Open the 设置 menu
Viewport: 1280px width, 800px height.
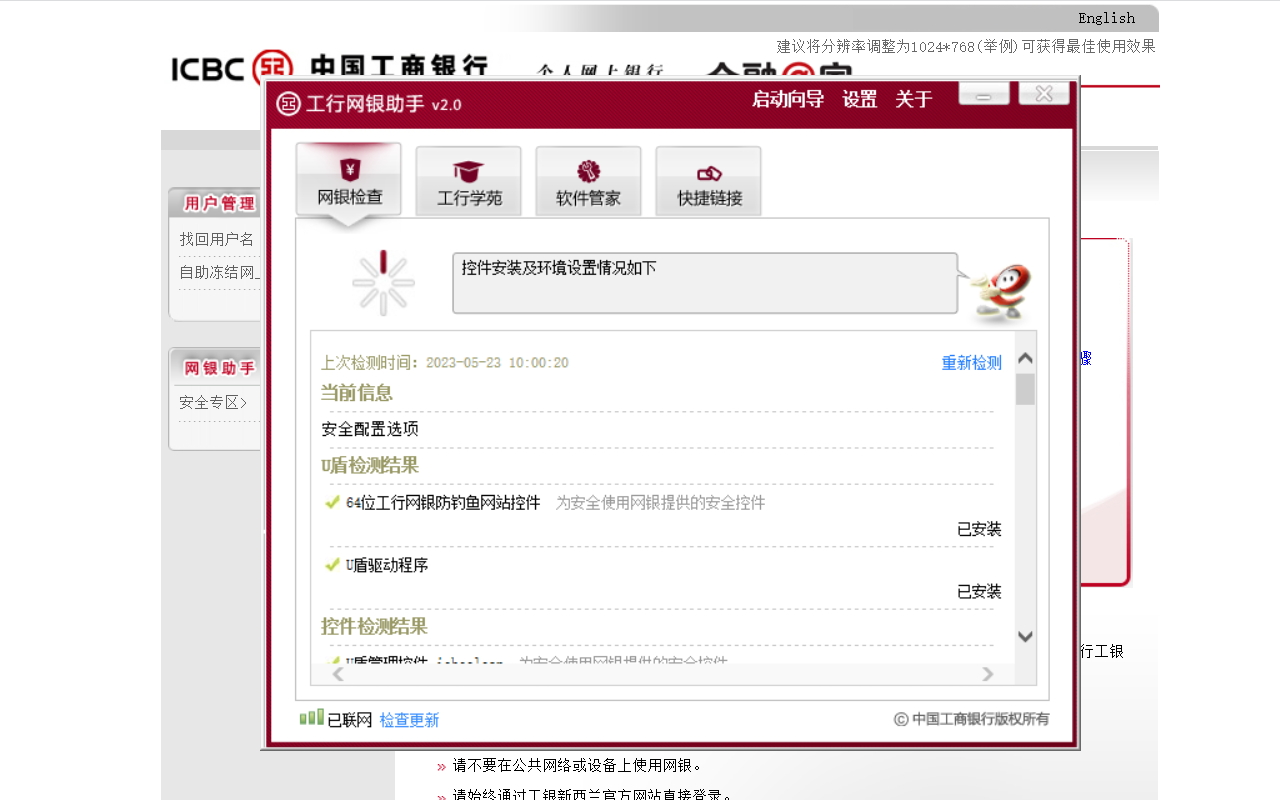coord(859,99)
